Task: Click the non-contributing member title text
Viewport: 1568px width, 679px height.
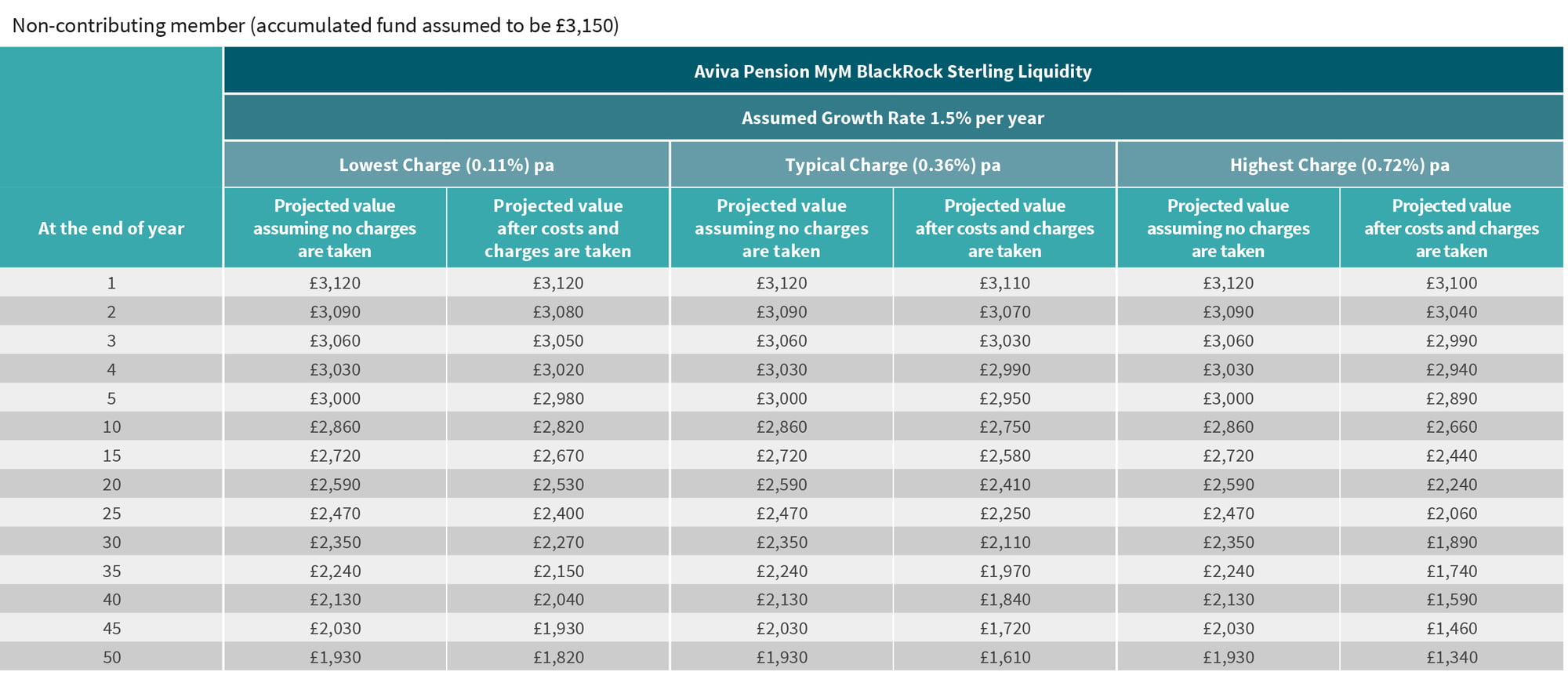Action: 315,26
